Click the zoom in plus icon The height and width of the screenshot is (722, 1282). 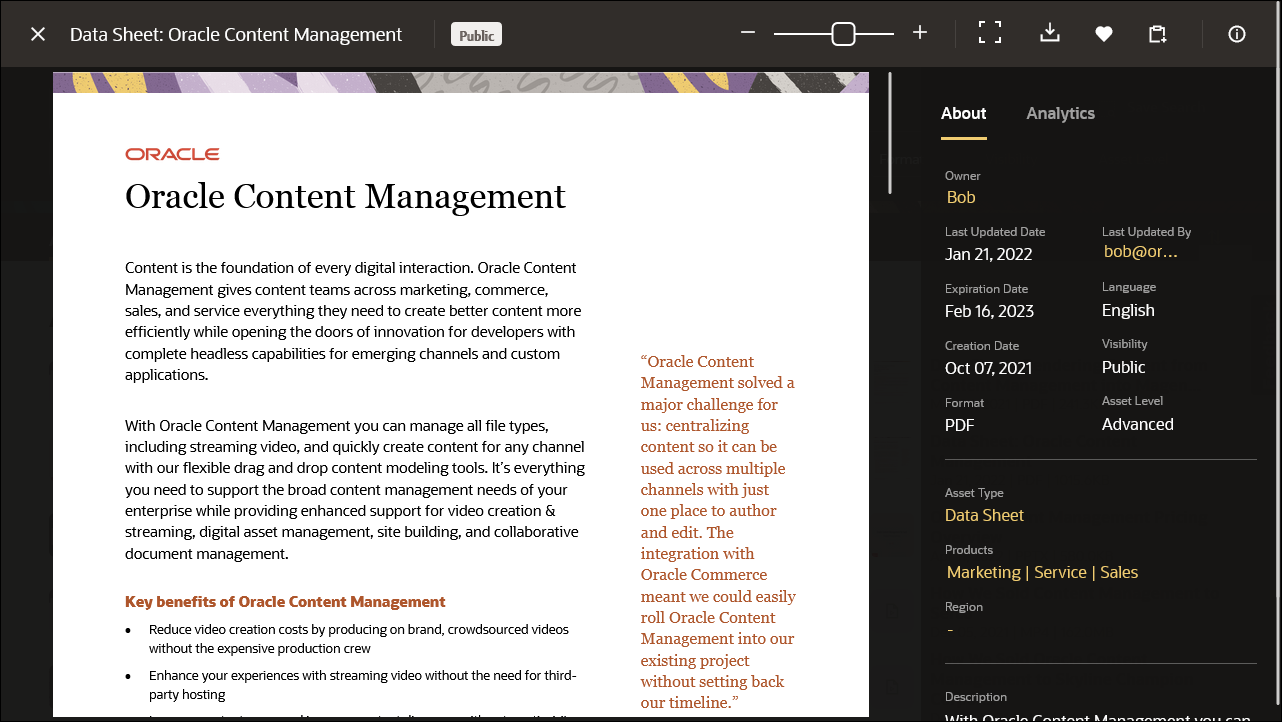point(920,33)
